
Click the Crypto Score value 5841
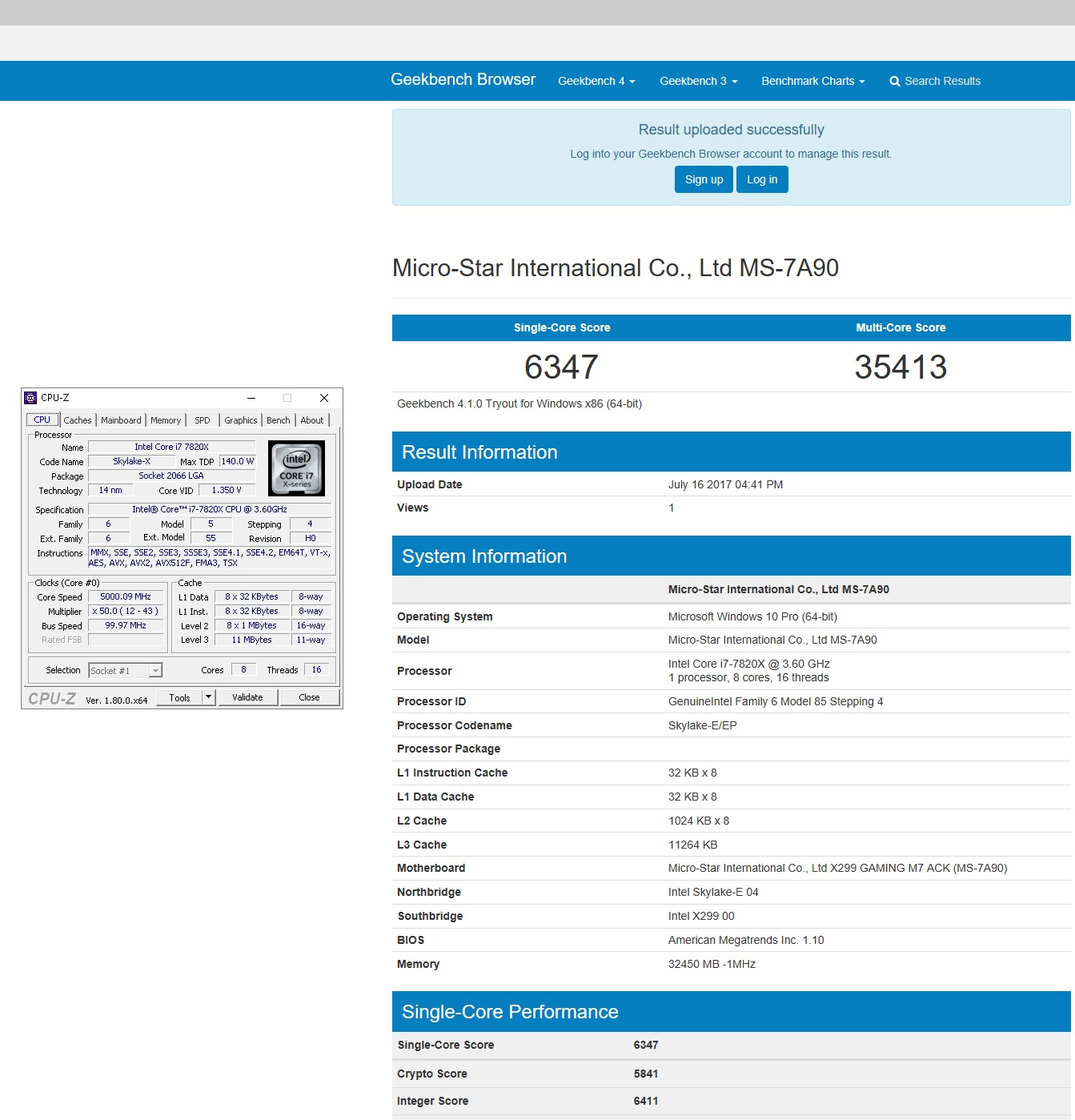(x=646, y=1074)
